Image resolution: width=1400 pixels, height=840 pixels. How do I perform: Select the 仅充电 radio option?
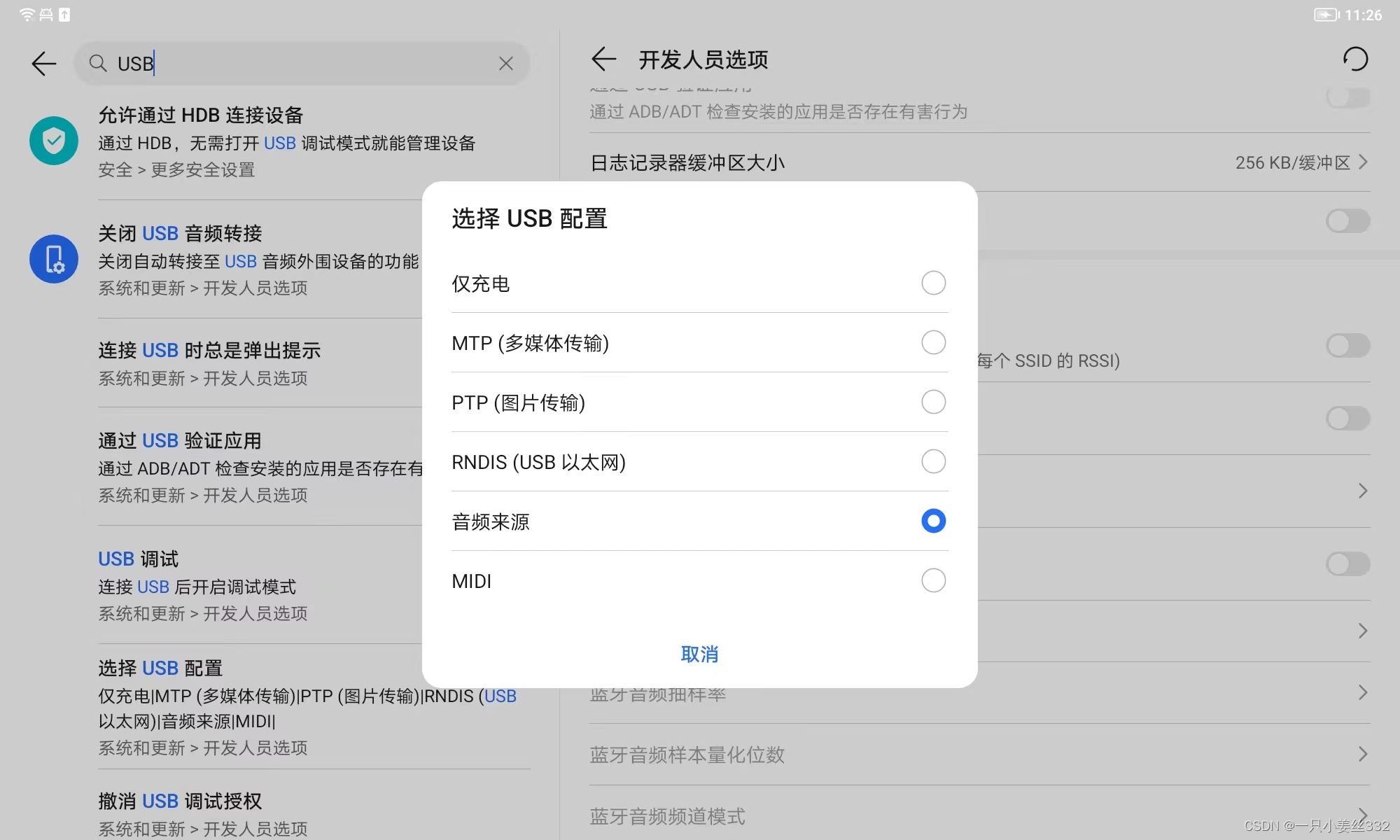tap(933, 283)
